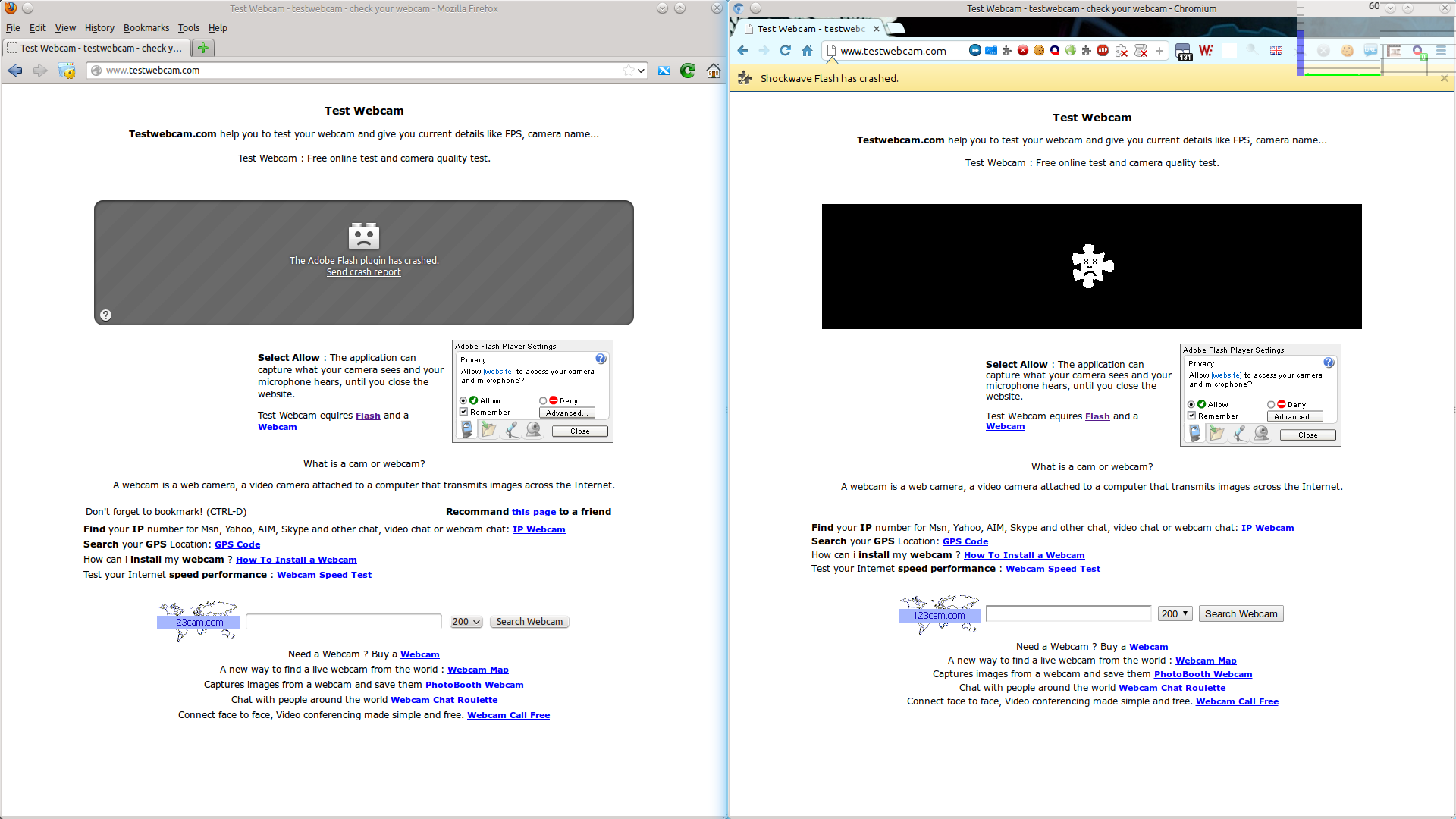1456x819 pixels.
Task: Click the cookie extension icon in Chromium's address bar
Action: (1039, 50)
